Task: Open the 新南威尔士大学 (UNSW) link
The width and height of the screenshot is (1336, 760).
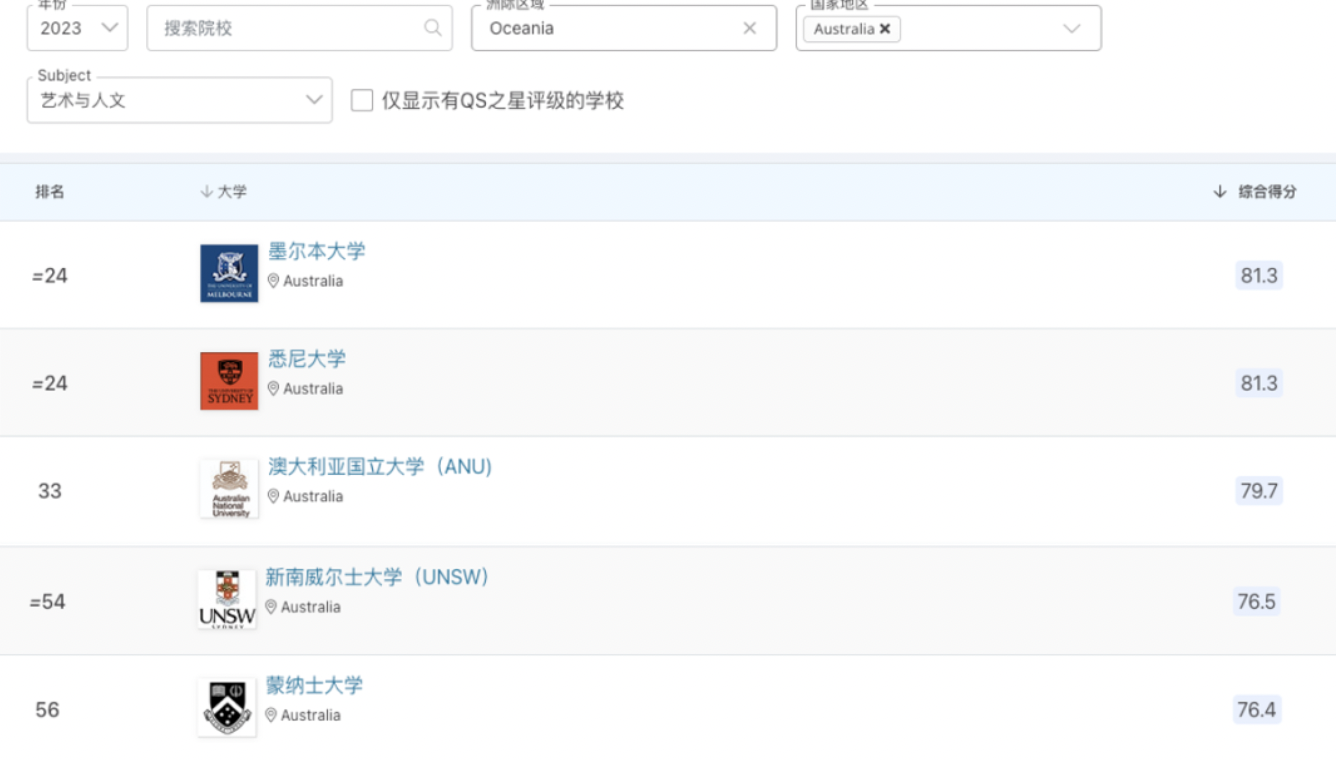Action: click(x=377, y=577)
